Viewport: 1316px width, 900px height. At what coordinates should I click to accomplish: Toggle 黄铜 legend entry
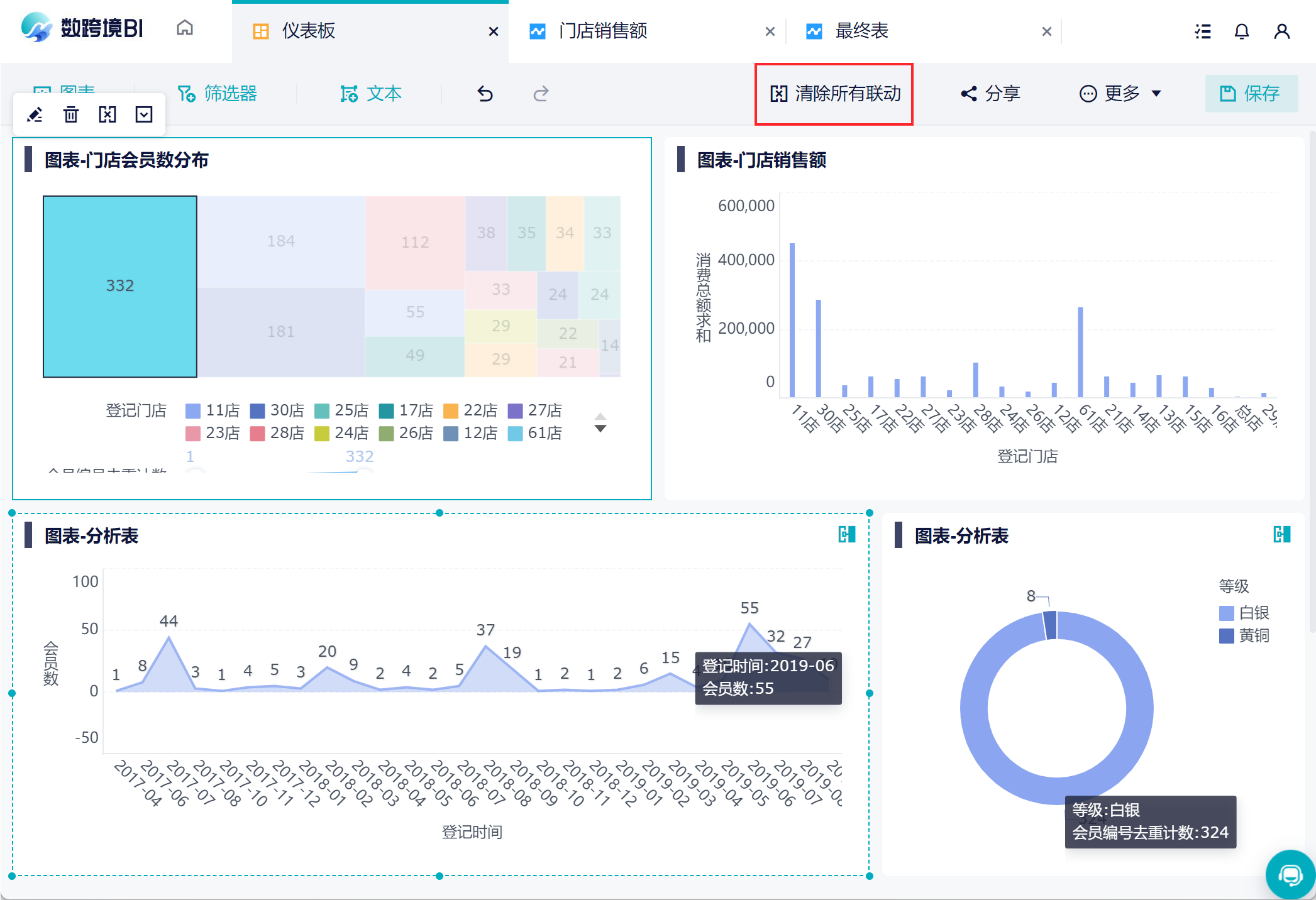1244,635
